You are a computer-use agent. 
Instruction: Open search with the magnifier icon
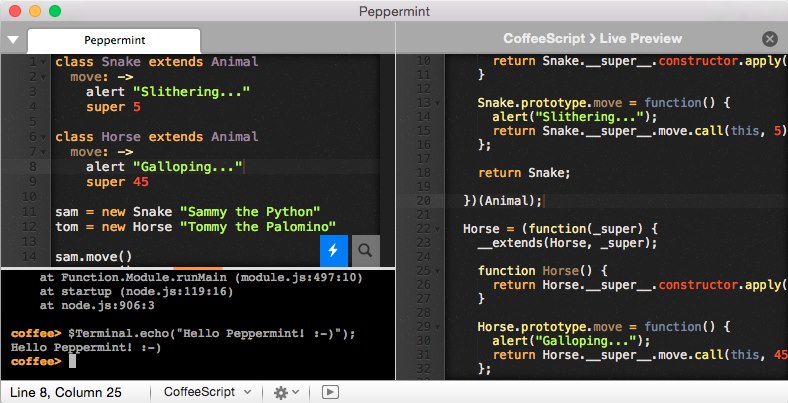365,250
